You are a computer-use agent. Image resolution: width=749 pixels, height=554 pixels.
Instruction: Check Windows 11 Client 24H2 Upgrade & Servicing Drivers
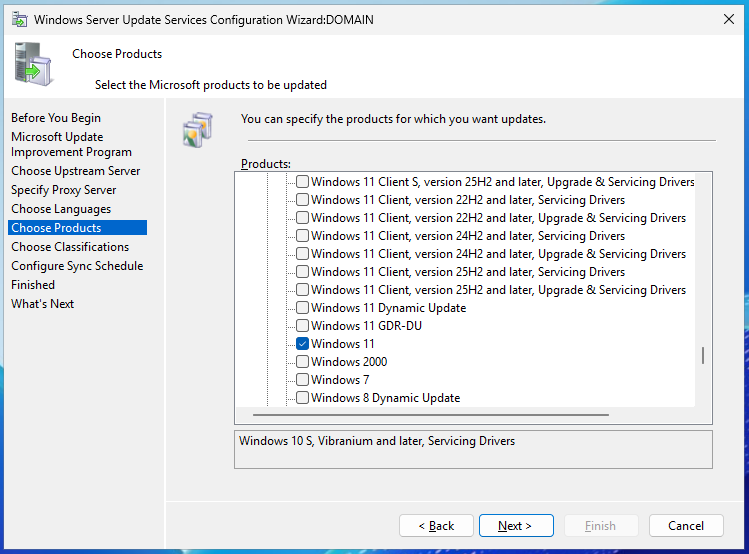(302, 254)
